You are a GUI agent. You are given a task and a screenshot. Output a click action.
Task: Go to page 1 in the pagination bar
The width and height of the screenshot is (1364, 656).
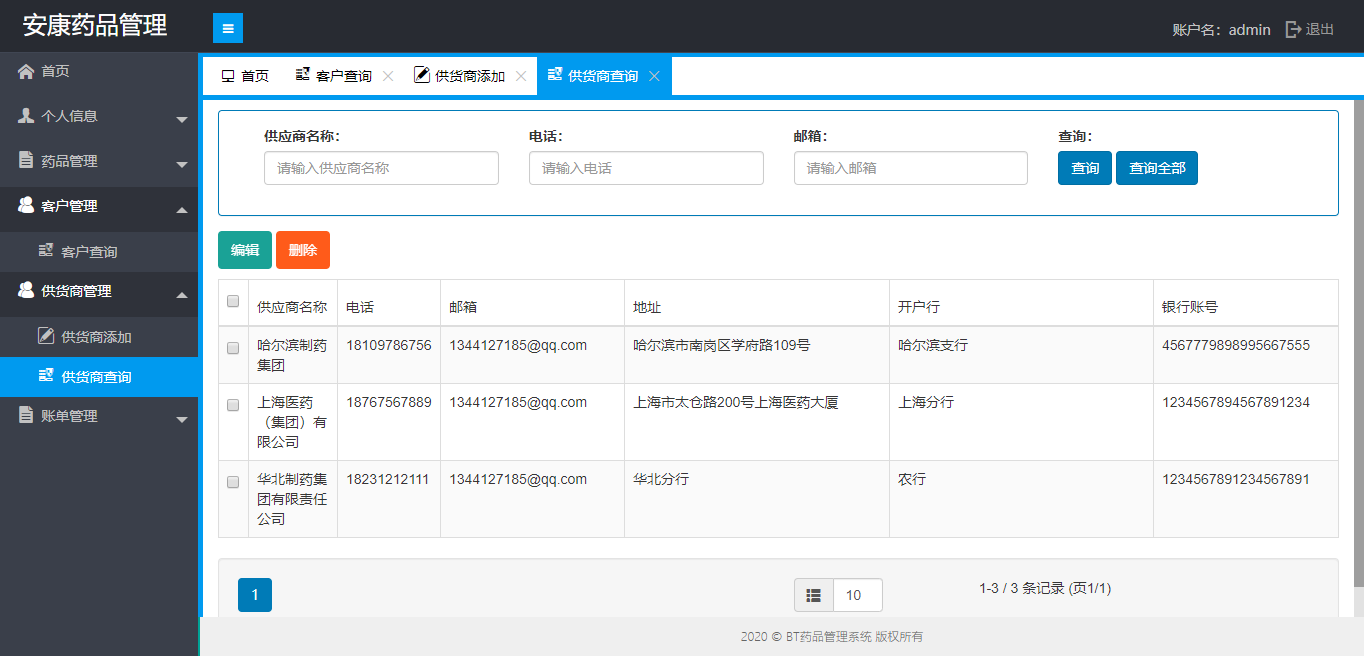tap(255, 595)
